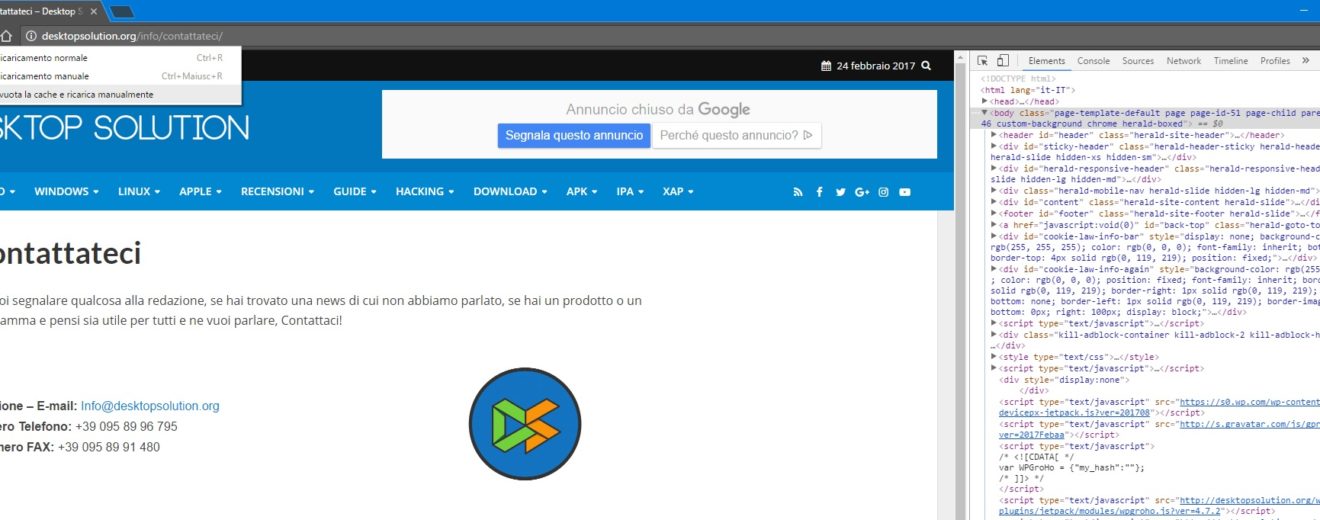This screenshot has width=1320, height=520.
Task: Click the RSS feed icon in nav bar
Action: 798,192
